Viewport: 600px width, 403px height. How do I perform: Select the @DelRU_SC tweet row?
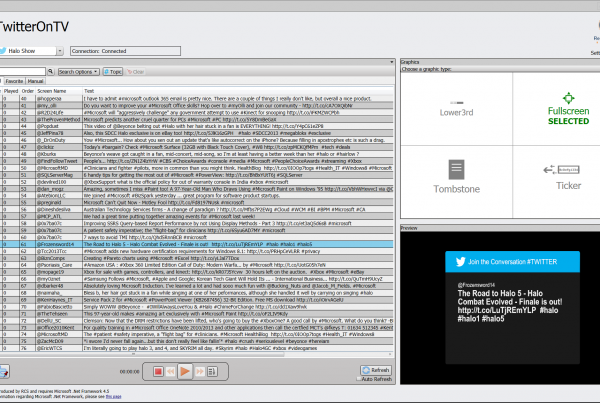[197, 320]
